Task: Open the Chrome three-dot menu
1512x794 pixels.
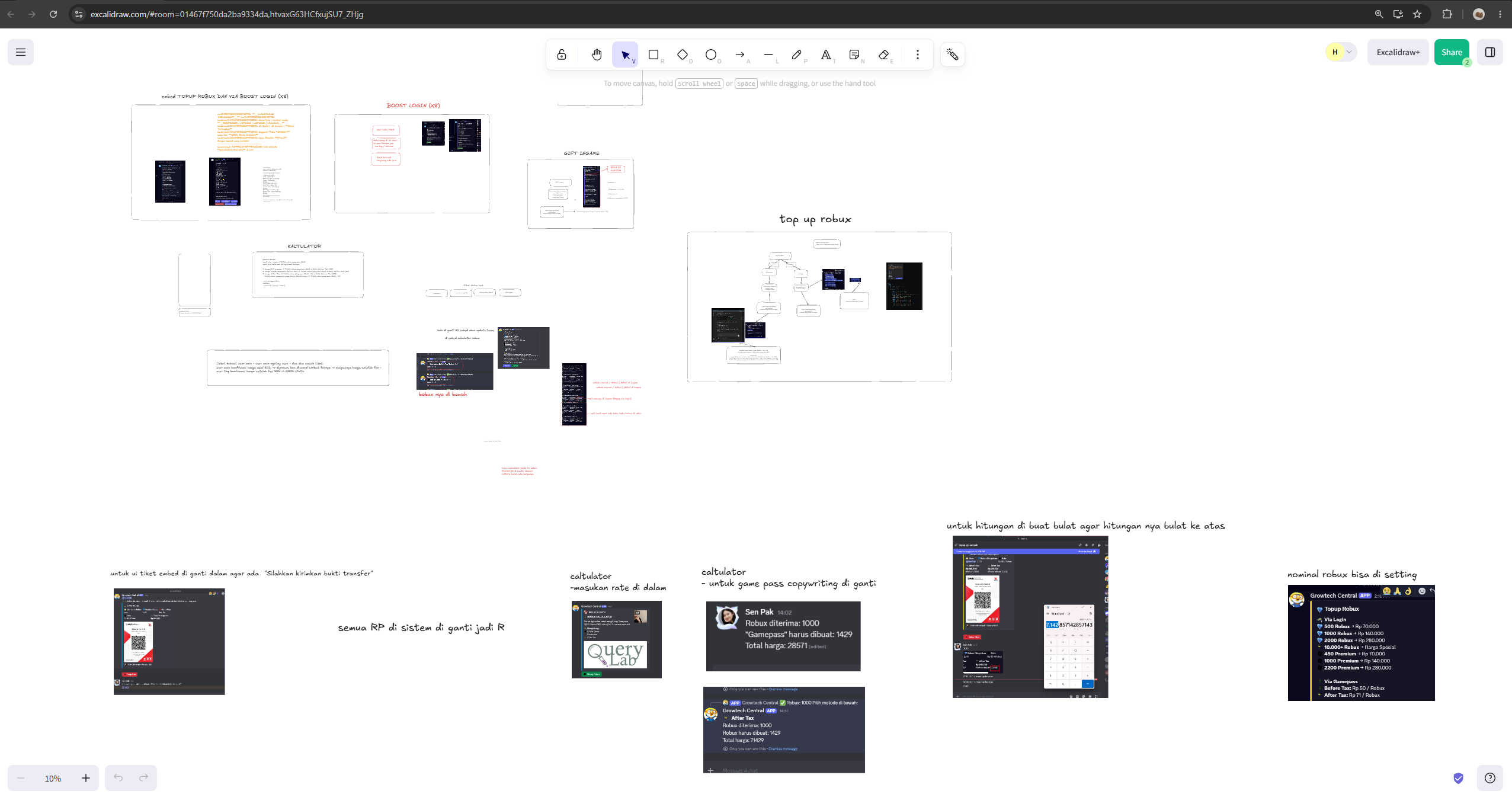Action: tap(1500, 14)
